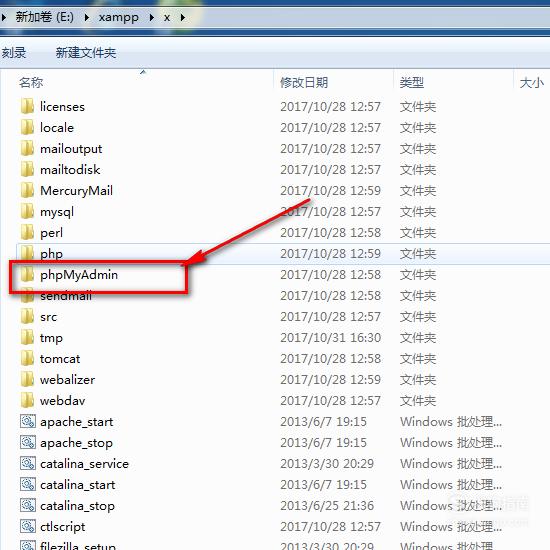This screenshot has height=550, width=550.
Task: Select the catalina_start file name
Action: pyautogui.click(x=78, y=485)
